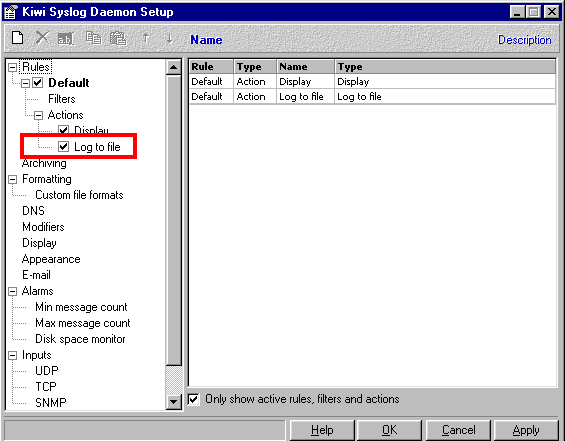Open the E-mail settings
This screenshot has width=565, height=441.
[x=36, y=275]
